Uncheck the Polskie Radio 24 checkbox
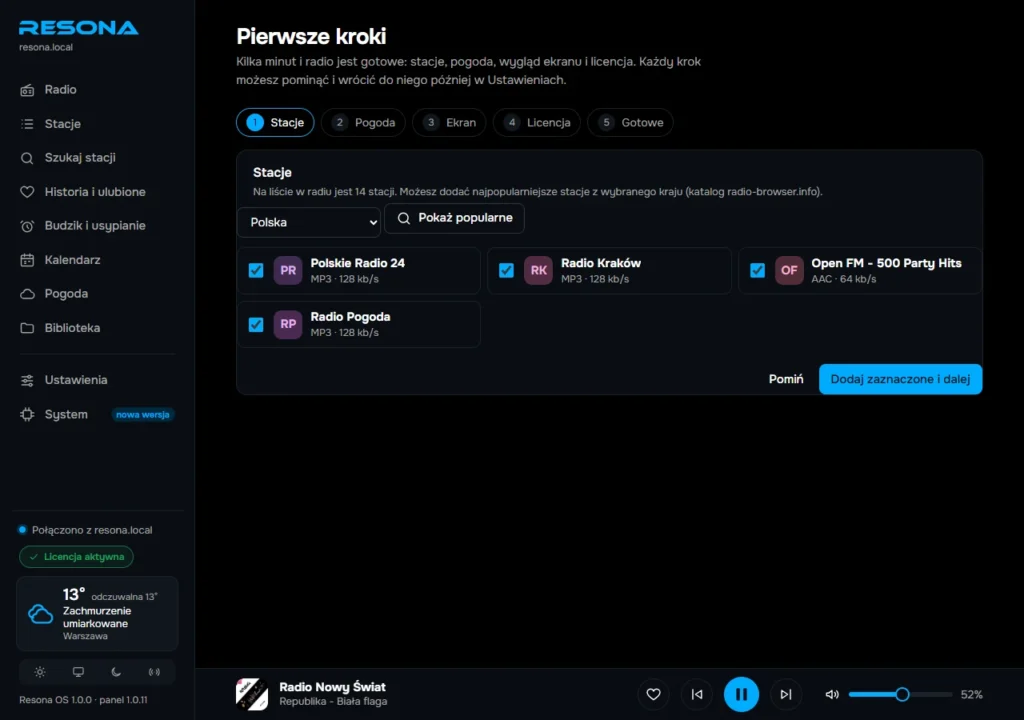This screenshot has height=720, width=1024. click(256, 270)
